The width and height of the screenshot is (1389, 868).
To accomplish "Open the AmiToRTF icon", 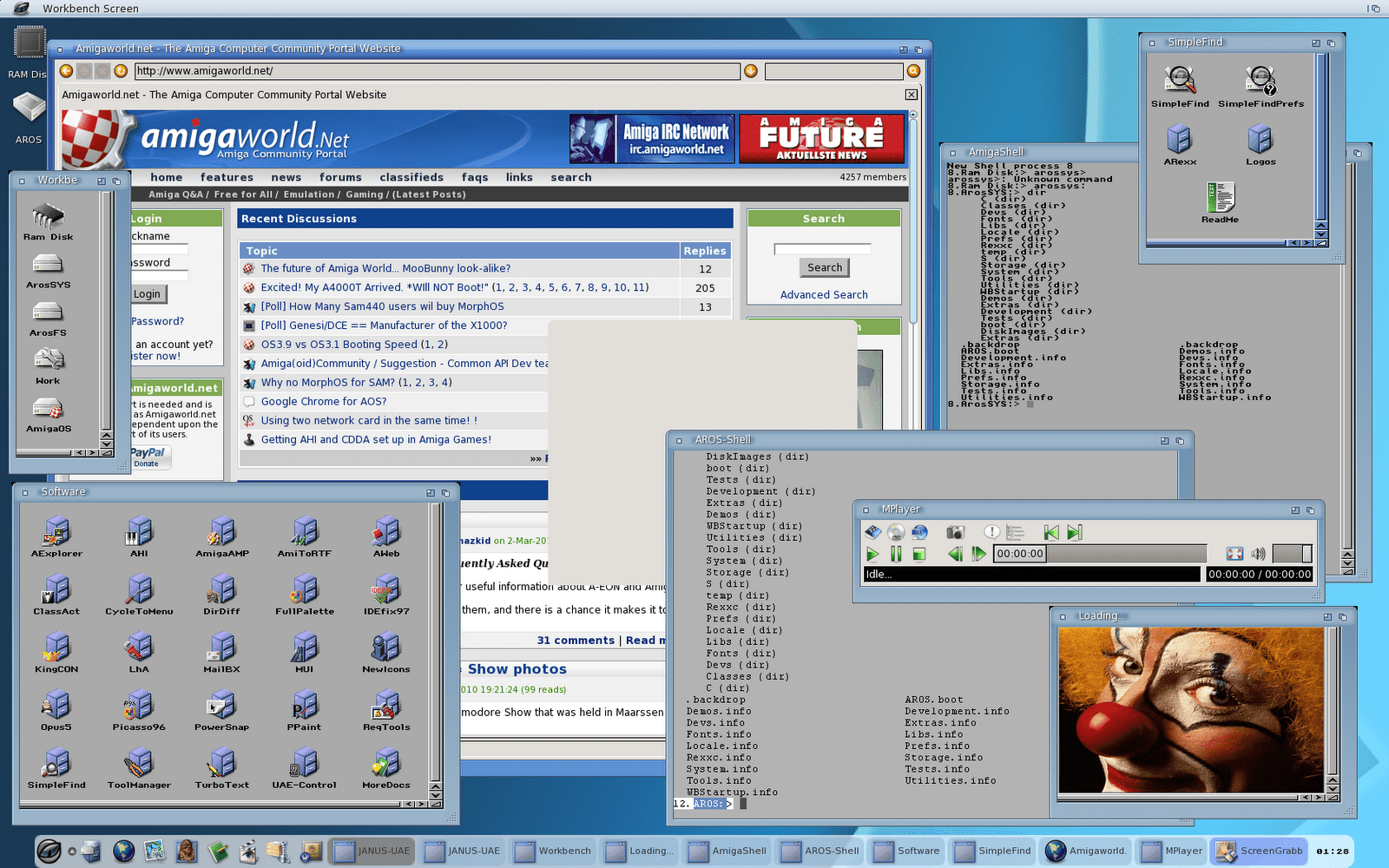I will pyautogui.click(x=304, y=536).
